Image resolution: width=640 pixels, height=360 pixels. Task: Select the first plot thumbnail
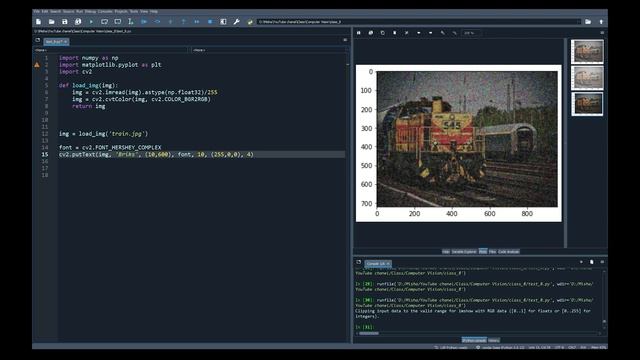pyautogui.click(x=587, y=51)
